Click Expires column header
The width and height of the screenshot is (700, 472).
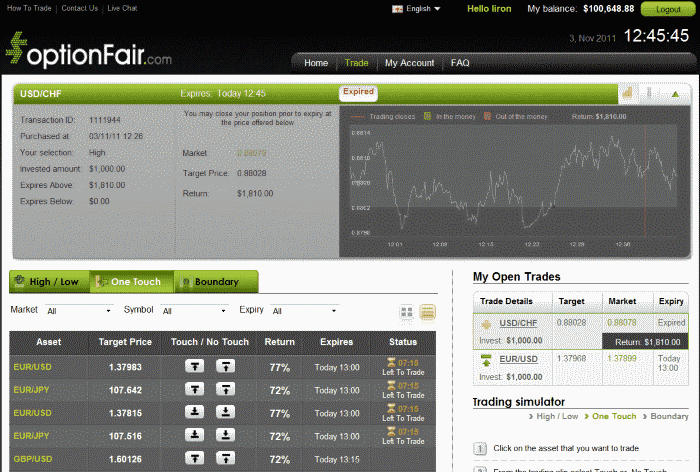coord(336,342)
